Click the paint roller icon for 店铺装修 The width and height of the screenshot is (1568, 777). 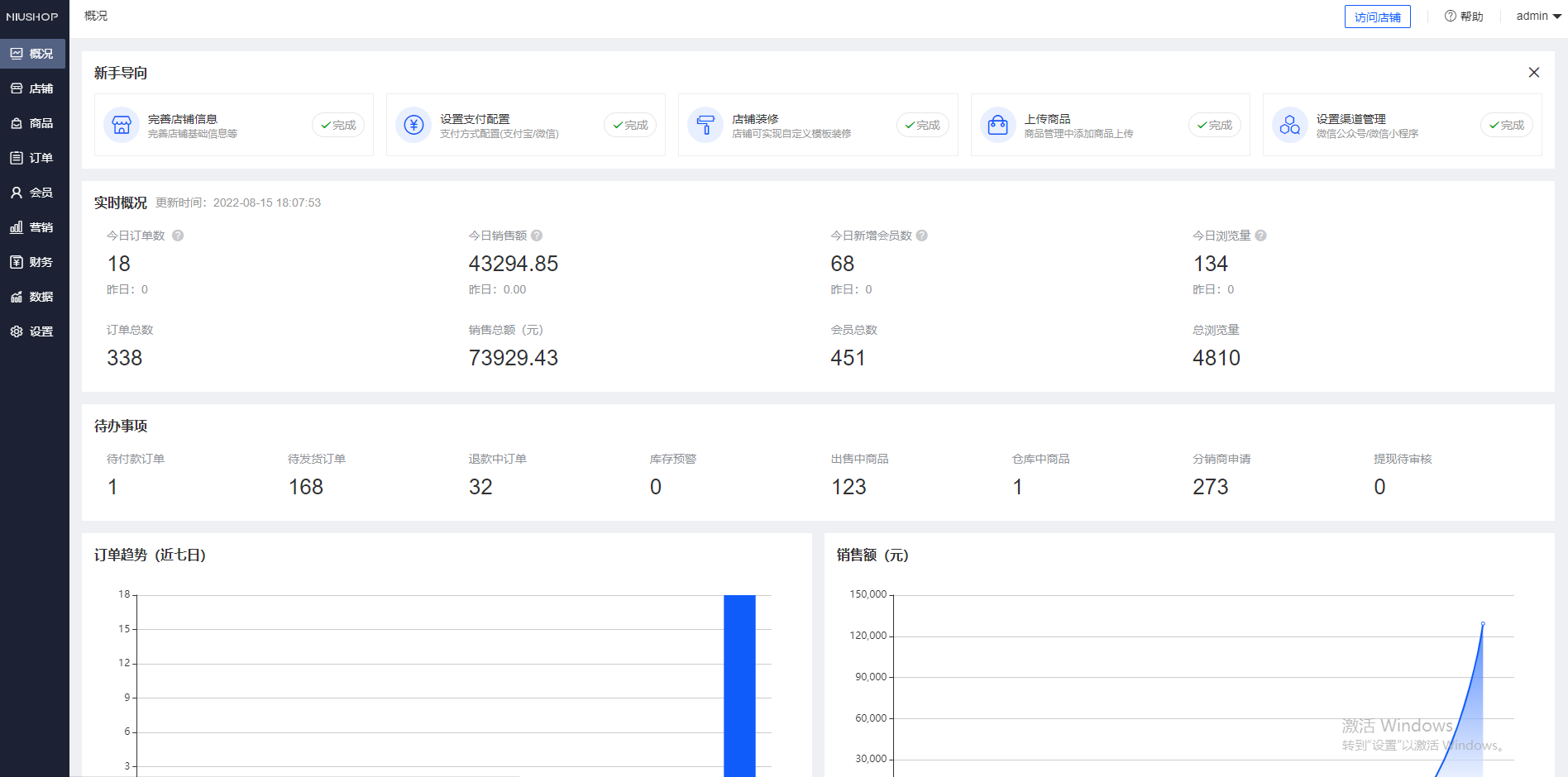tap(705, 125)
